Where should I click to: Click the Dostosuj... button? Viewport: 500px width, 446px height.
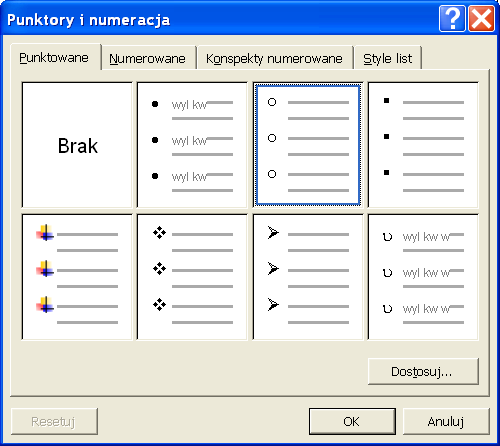pos(423,371)
